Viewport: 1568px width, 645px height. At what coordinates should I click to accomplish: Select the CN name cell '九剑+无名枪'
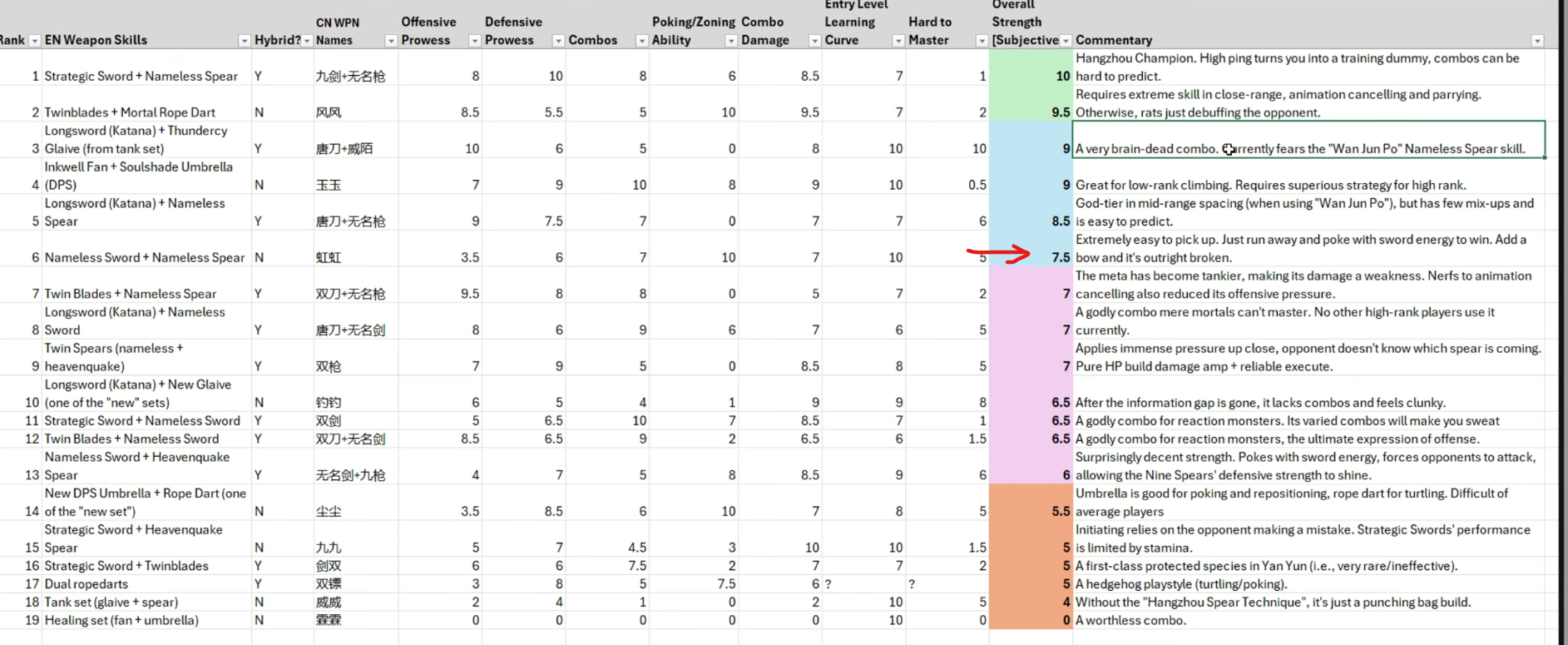pos(356,67)
